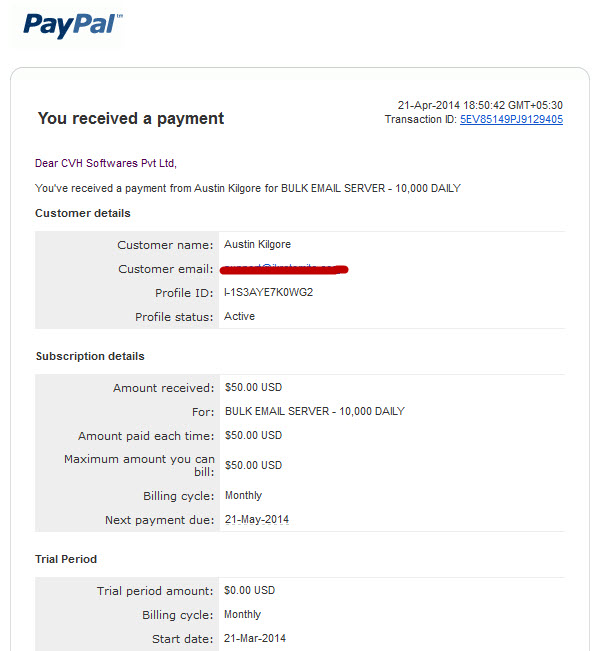Click the Maximum amount you can bill value
The height and width of the screenshot is (651, 608).
coord(253,465)
